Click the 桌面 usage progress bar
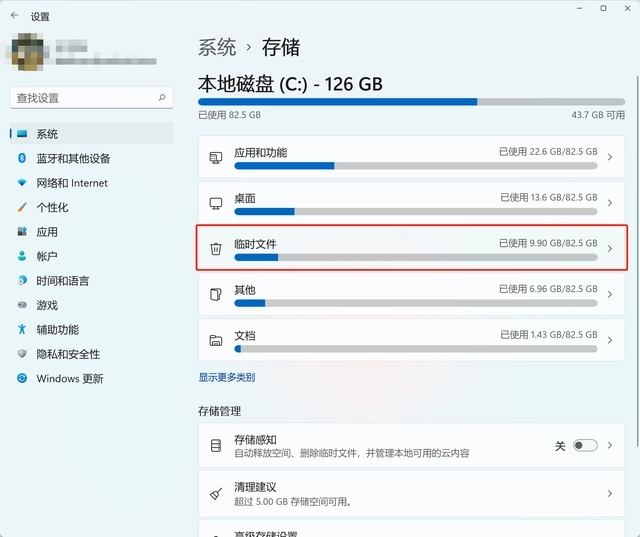Viewport: 640px width, 537px height. pyautogui.click(x=416, y=211)
